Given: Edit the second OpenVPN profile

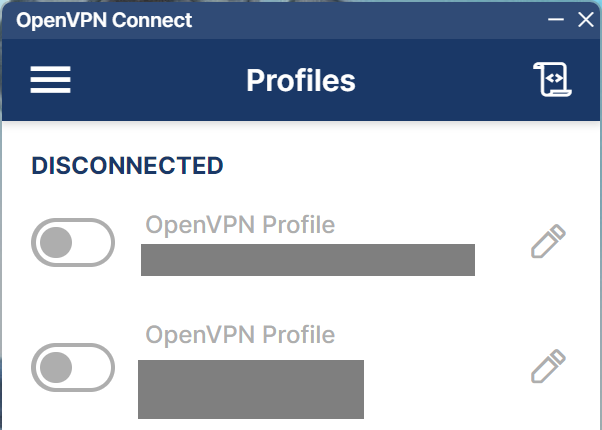Looking at the screenshot, I should click(x=548, y=366).
